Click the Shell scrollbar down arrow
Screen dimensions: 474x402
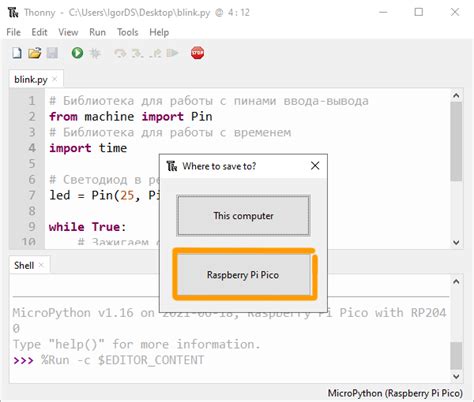[456, 376]
